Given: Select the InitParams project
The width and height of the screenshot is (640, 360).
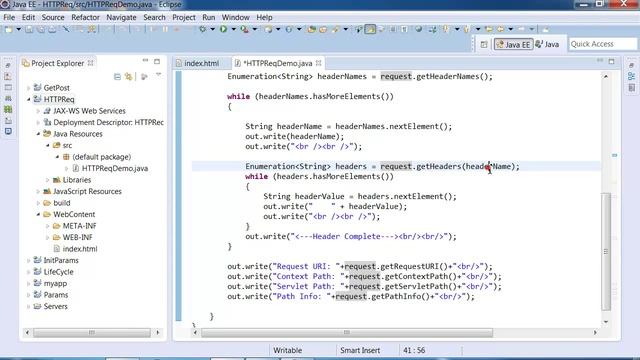Looking at the screenshot, I should tap(61, 260).
